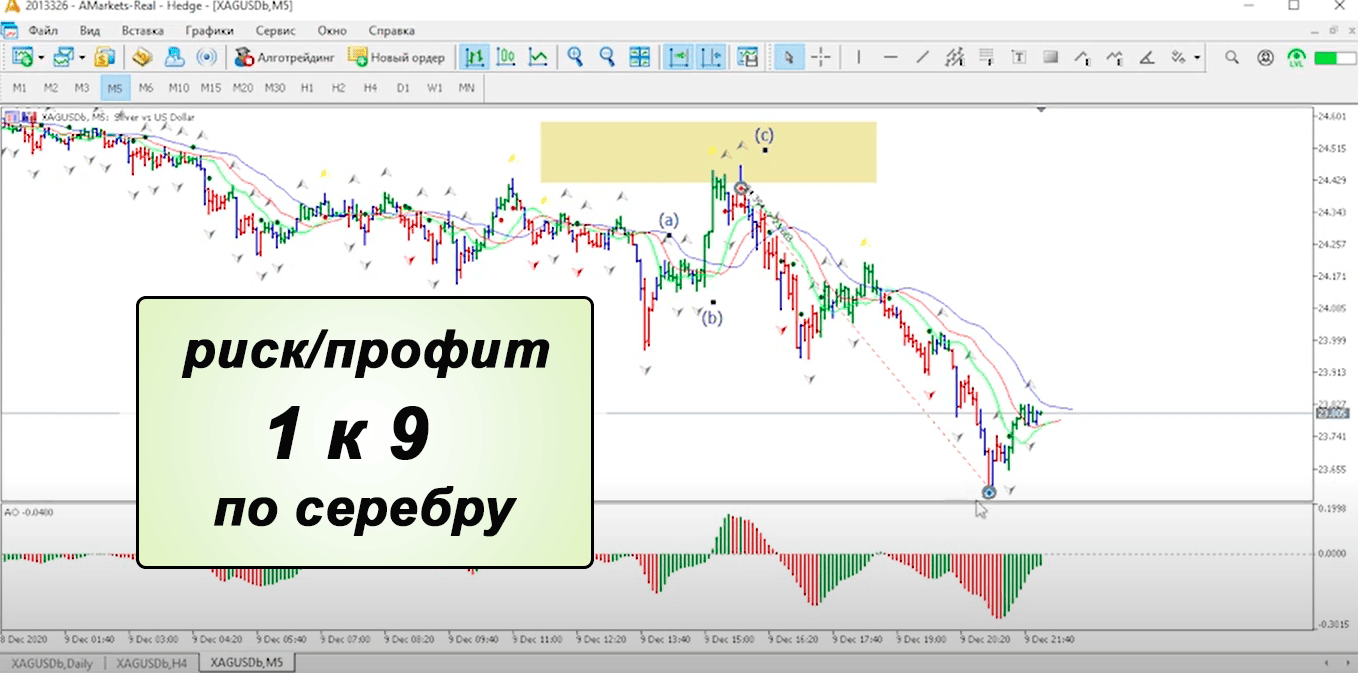Switch chart to line chart mode
The height and width of the screenshot is (673, 1358).
click(x=538, y=57)
